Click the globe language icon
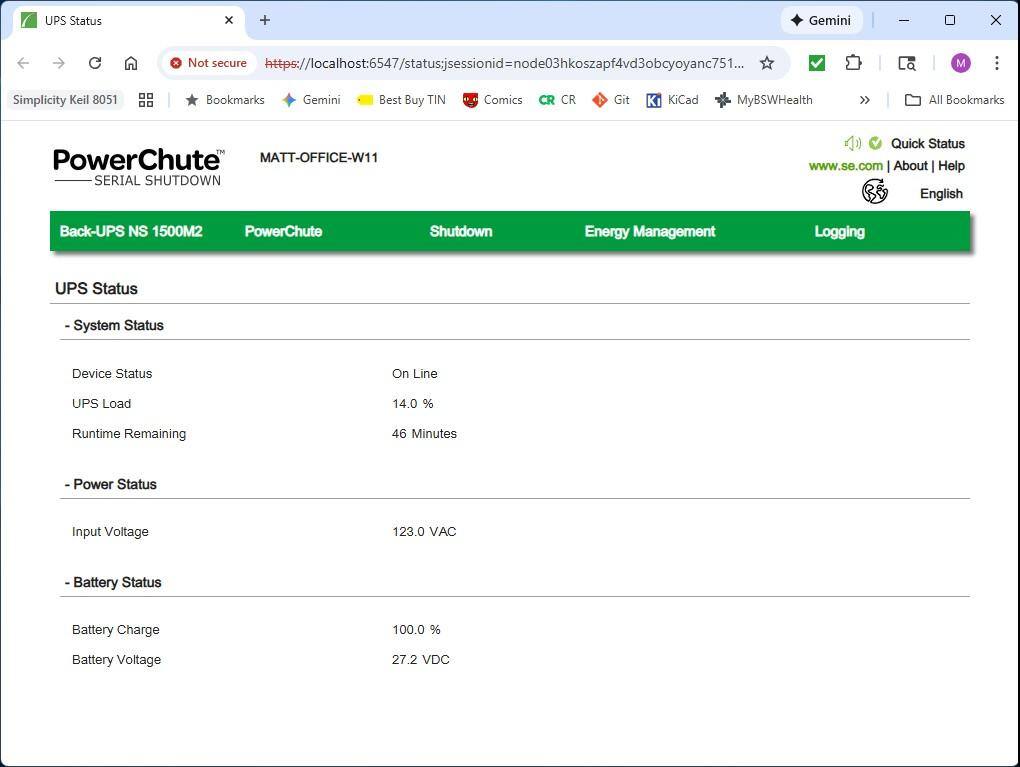The width and height of the screenshot is (1020, 767). coord(875,192)
